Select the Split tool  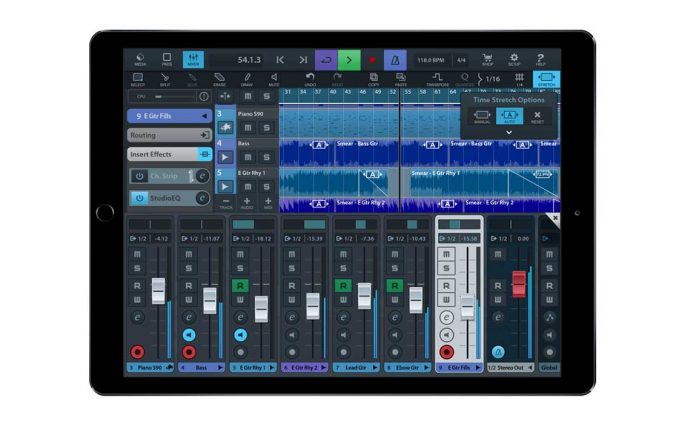166,79
